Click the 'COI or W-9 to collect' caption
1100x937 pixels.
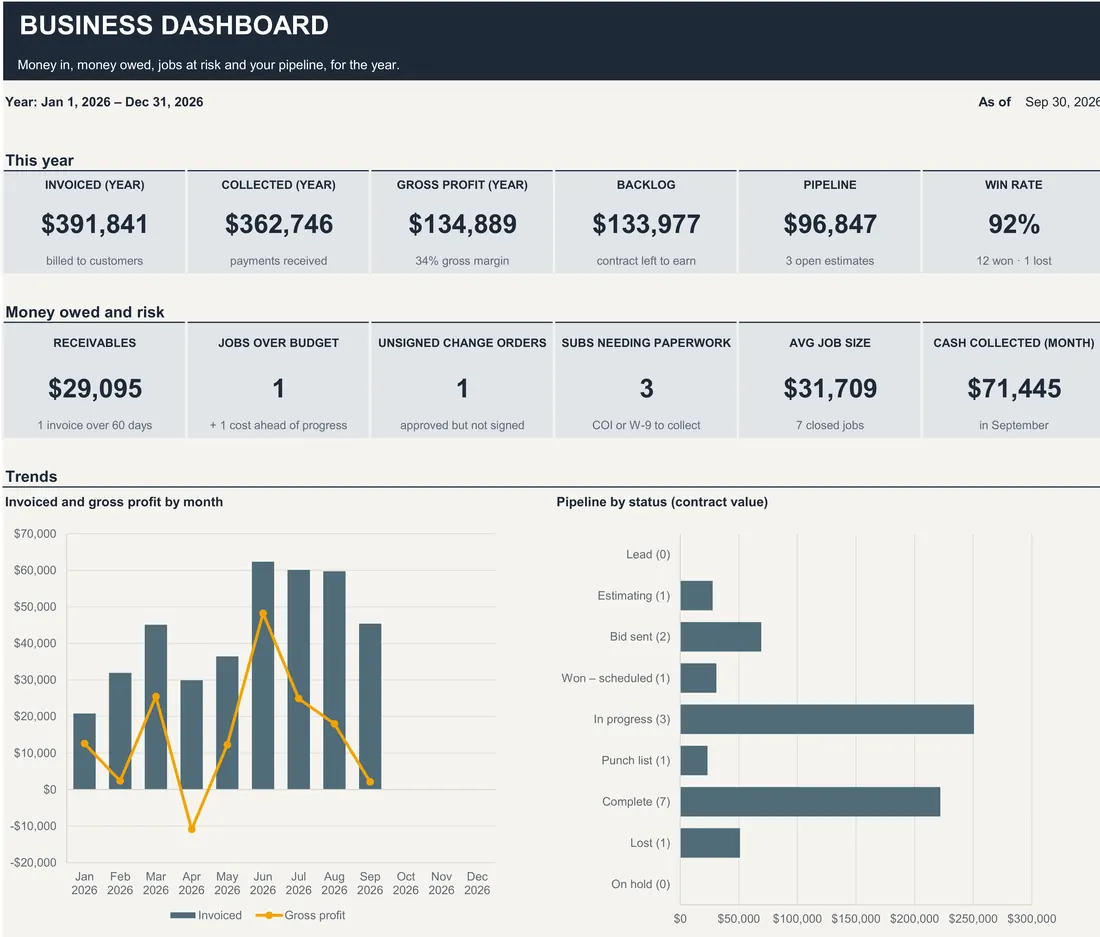click(646, 425)
